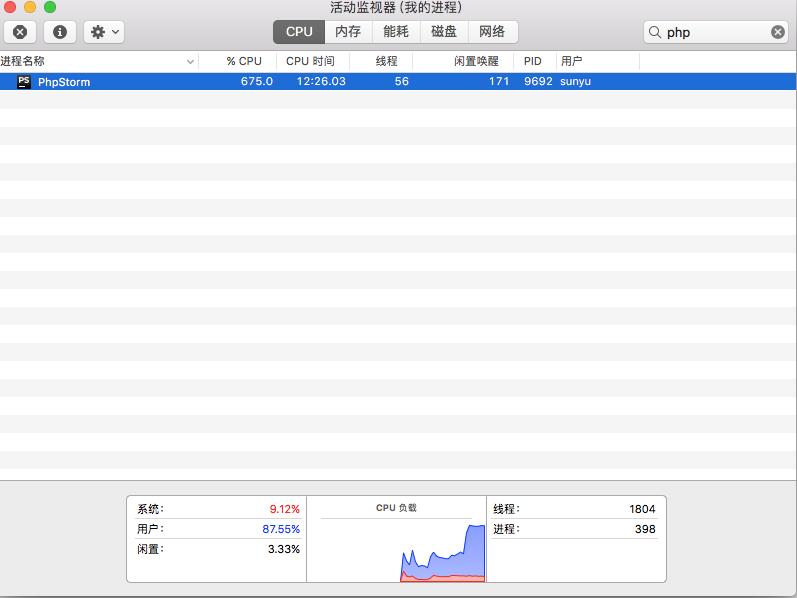Image resolution: width=797 pixels, height=598 pixels.
Task: Open the 网络 tab
Action: point(492,32)
